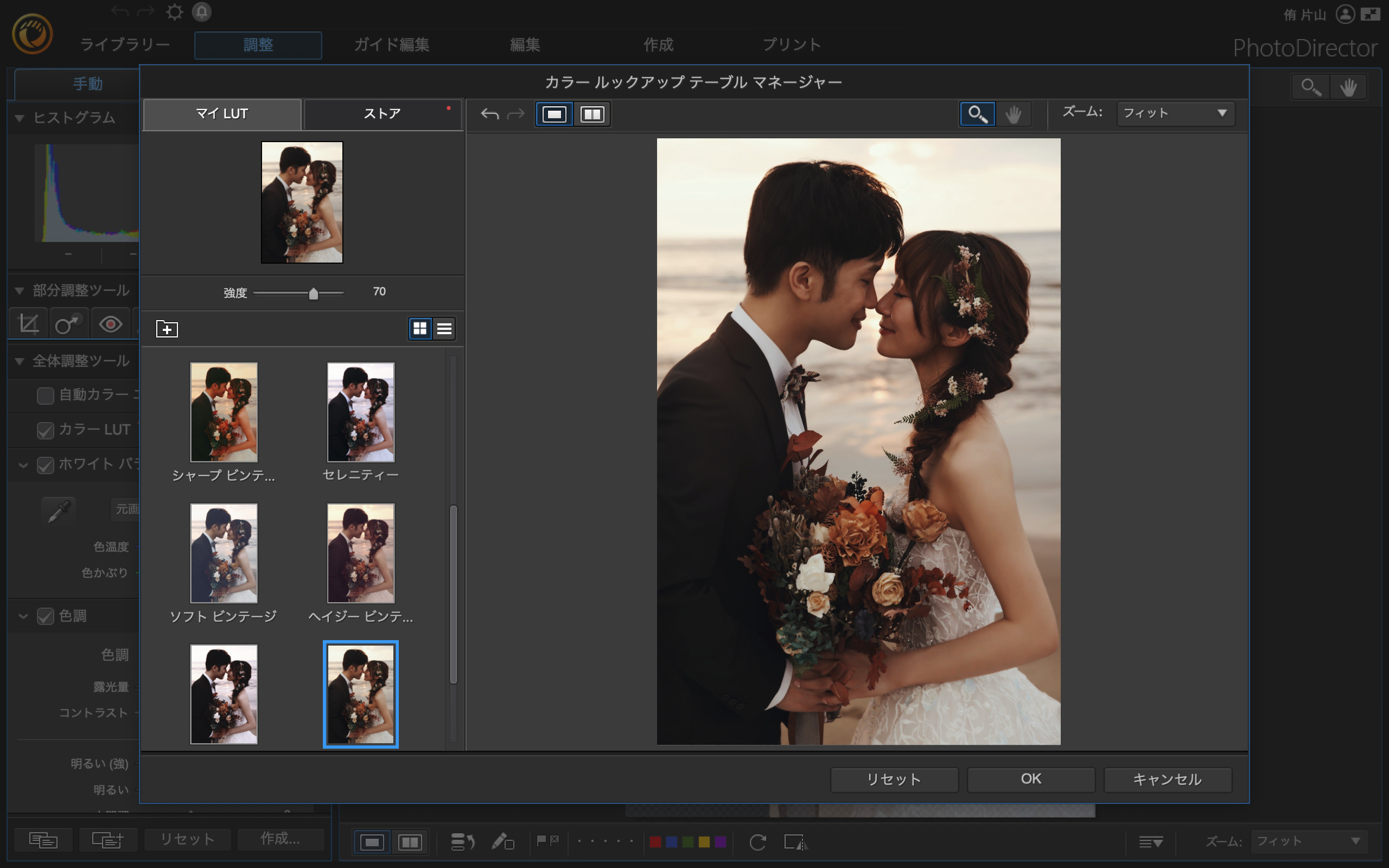1389x868 pixels.
Task: Click the import LUT folder icon
Action: 167,329
